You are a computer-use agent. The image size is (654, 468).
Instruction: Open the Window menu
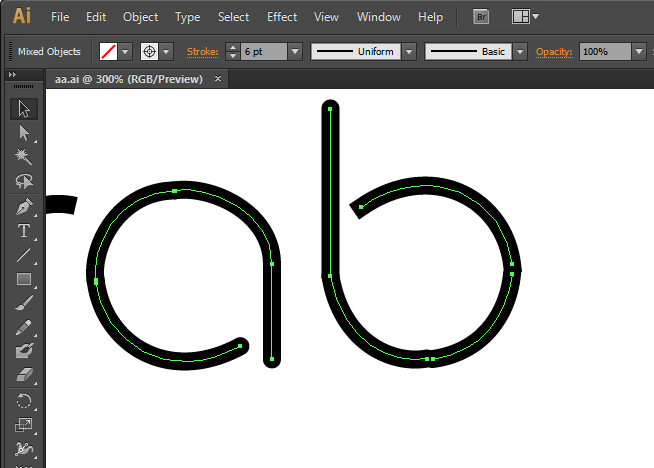379,17
